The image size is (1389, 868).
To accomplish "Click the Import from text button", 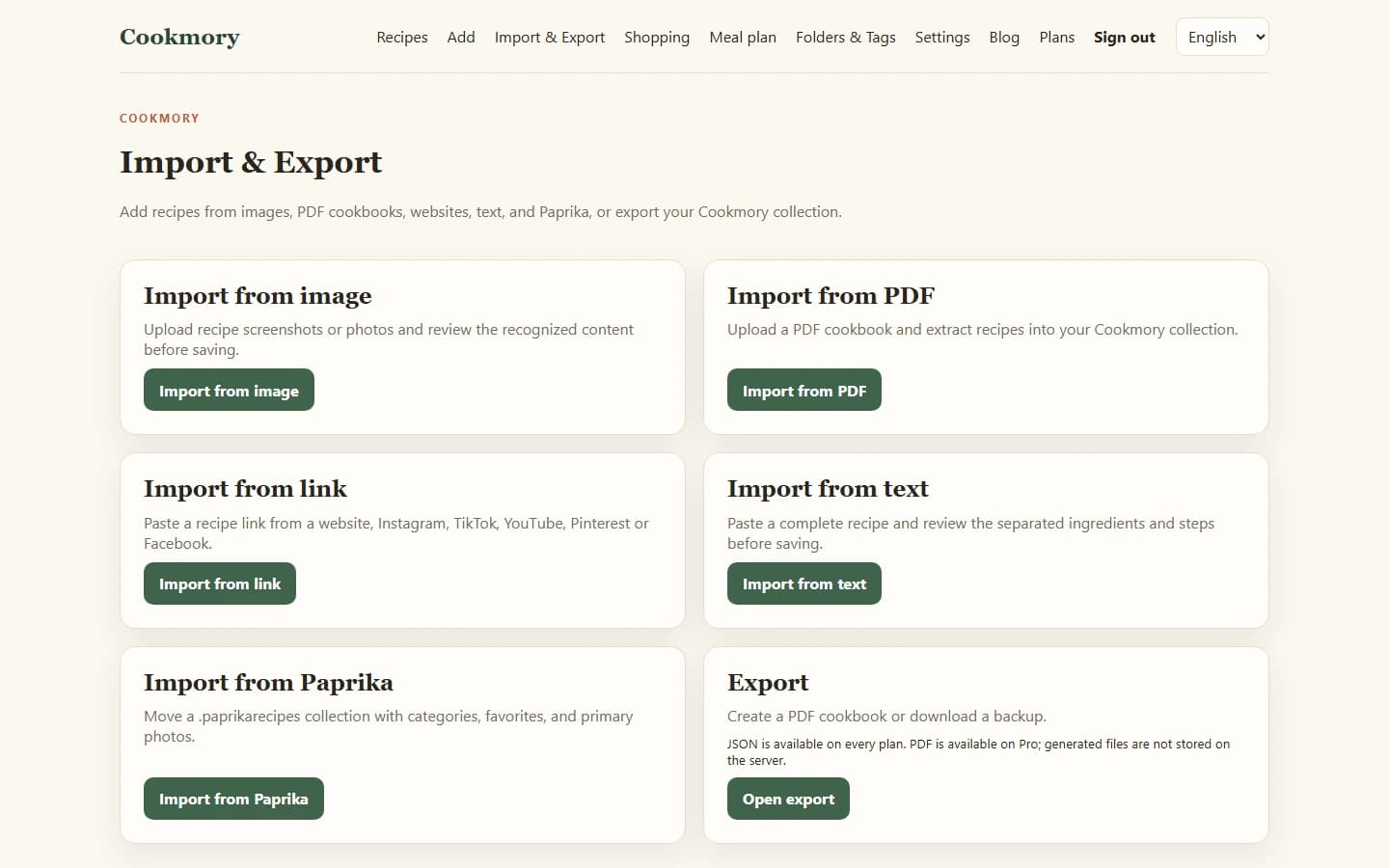I will [x=804, y=583].
